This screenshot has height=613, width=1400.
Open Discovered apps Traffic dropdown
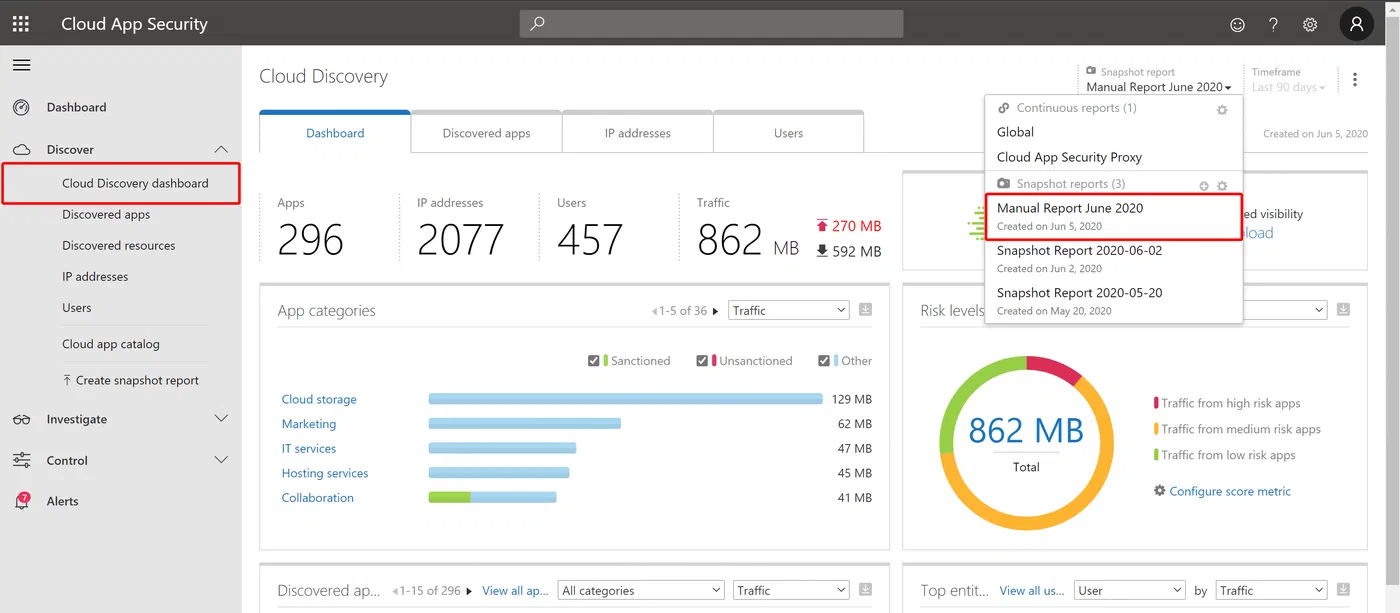(791, 591)
